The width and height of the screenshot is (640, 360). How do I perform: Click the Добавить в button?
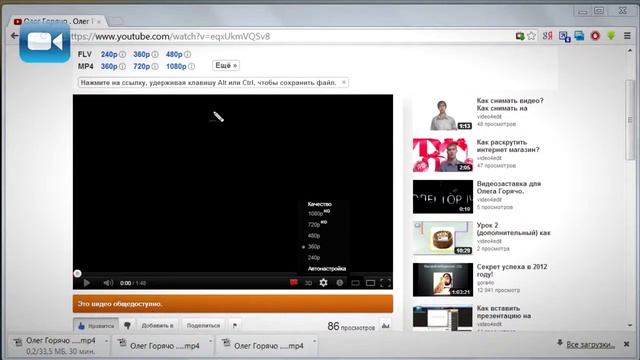[157, 325]
